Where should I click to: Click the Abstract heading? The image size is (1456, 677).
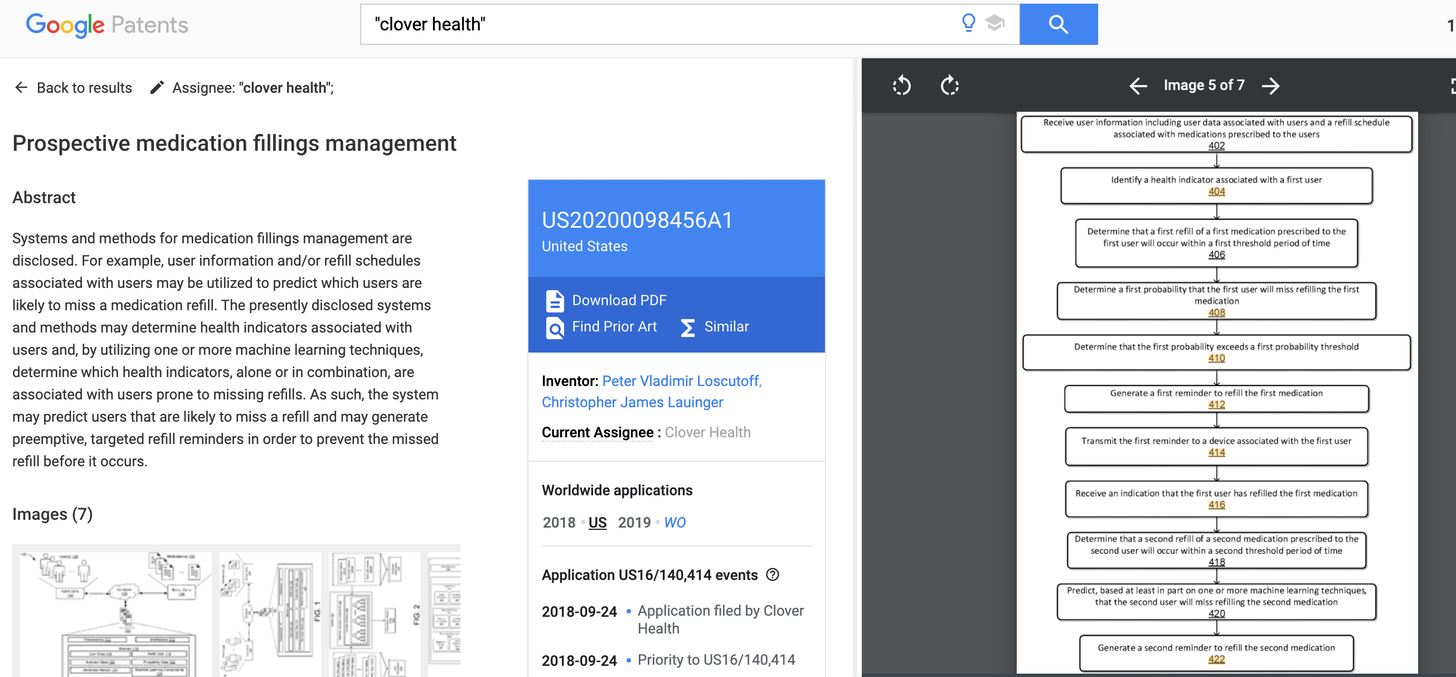tap(44, 198)
